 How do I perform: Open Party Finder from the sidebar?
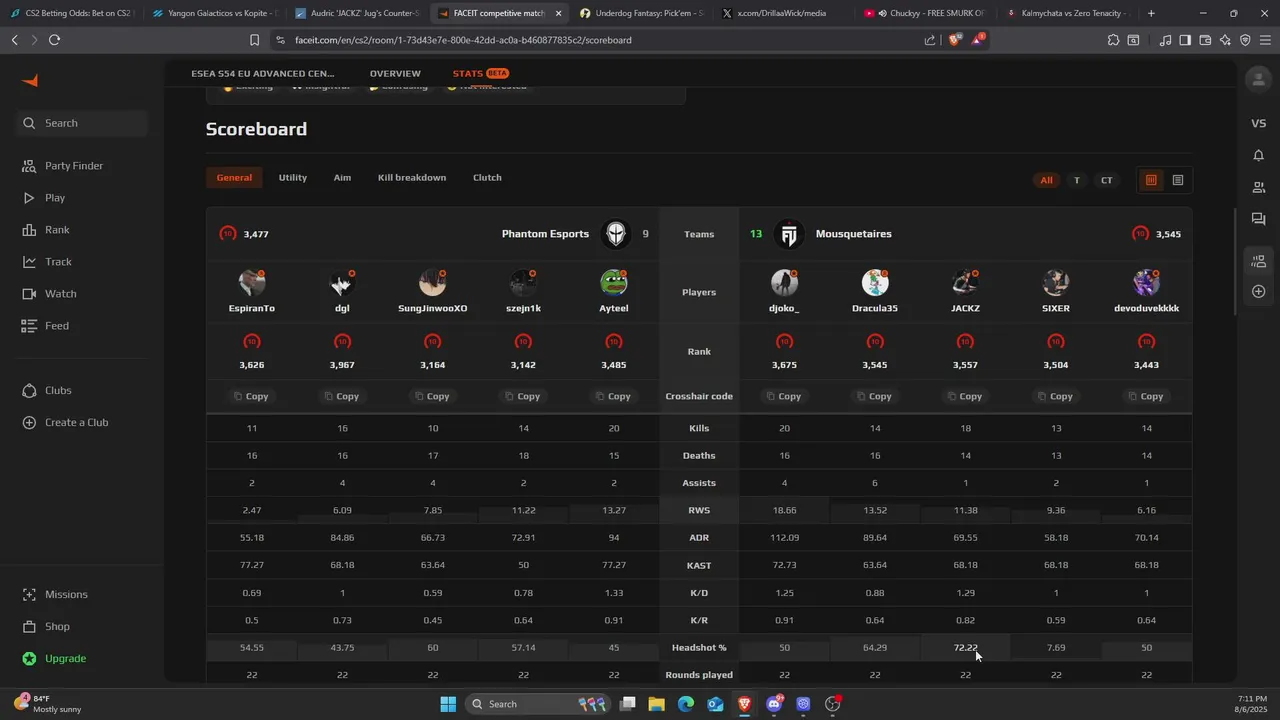[x=74, y=166]
